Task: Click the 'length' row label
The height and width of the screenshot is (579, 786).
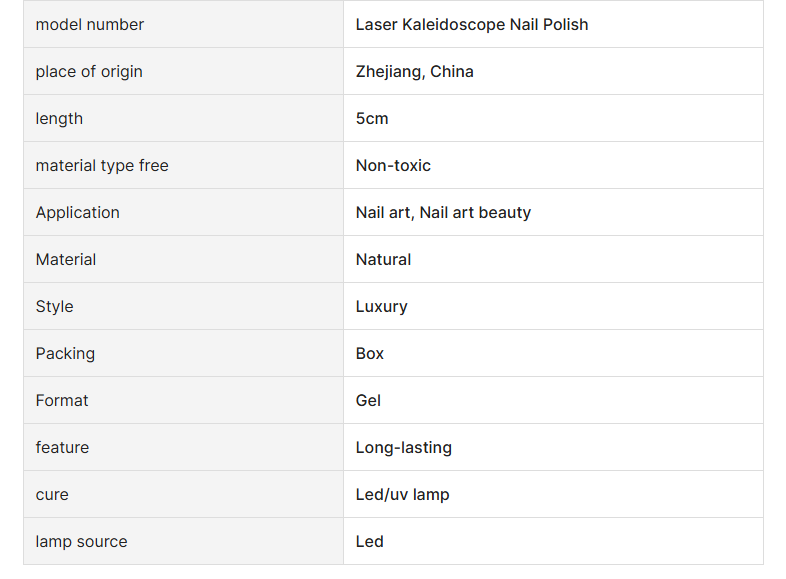Action: tap(59, 119)
